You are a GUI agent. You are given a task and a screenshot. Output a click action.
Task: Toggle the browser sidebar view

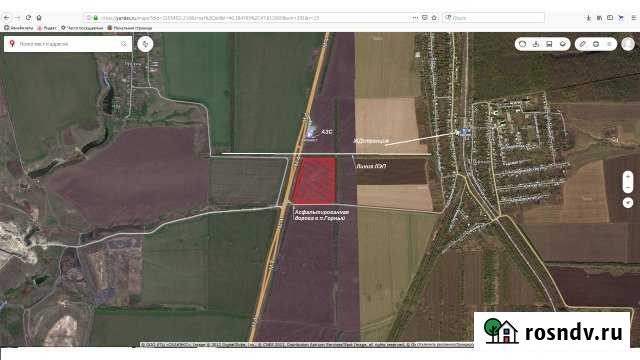pyautogui.click(x=610, y=18)
